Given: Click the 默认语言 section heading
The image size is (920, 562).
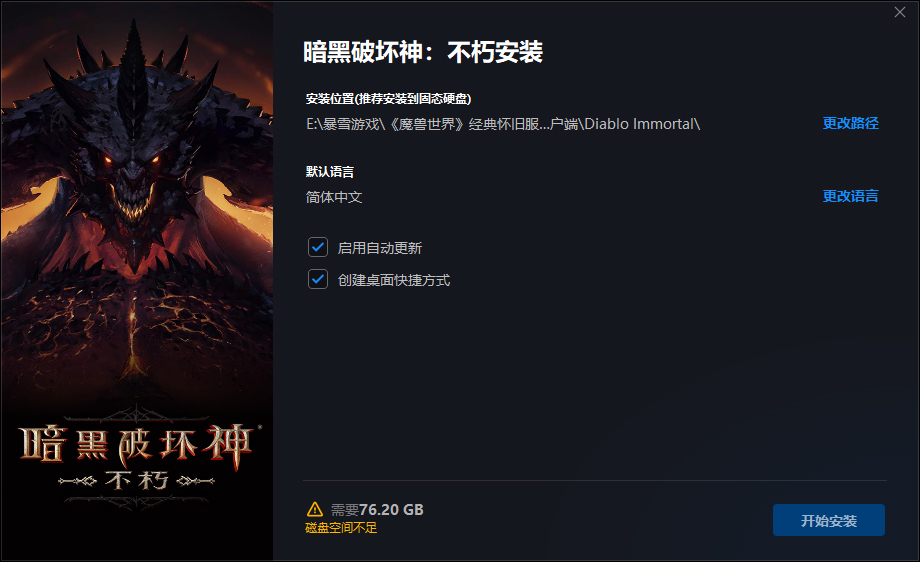Looking at the screenshot, I should (330, 172).
